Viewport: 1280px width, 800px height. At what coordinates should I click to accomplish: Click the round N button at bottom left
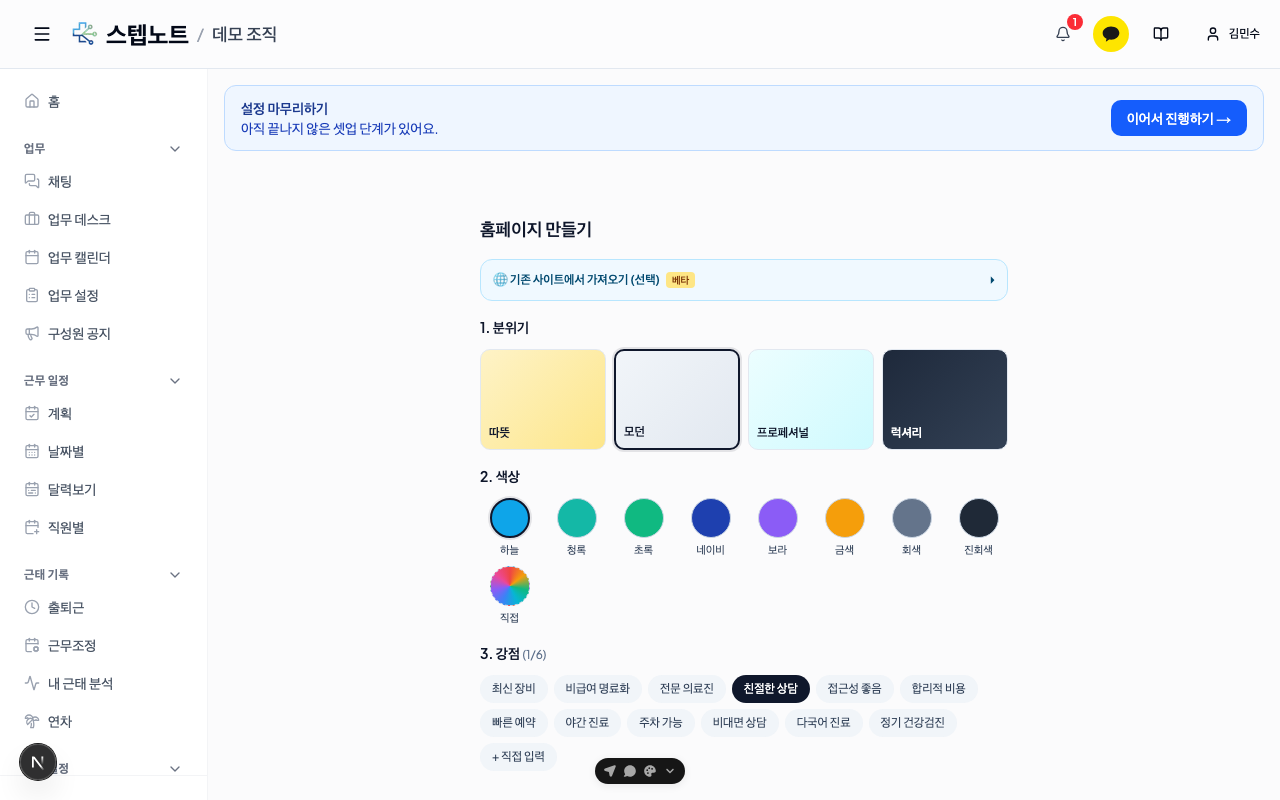(38, 762)
